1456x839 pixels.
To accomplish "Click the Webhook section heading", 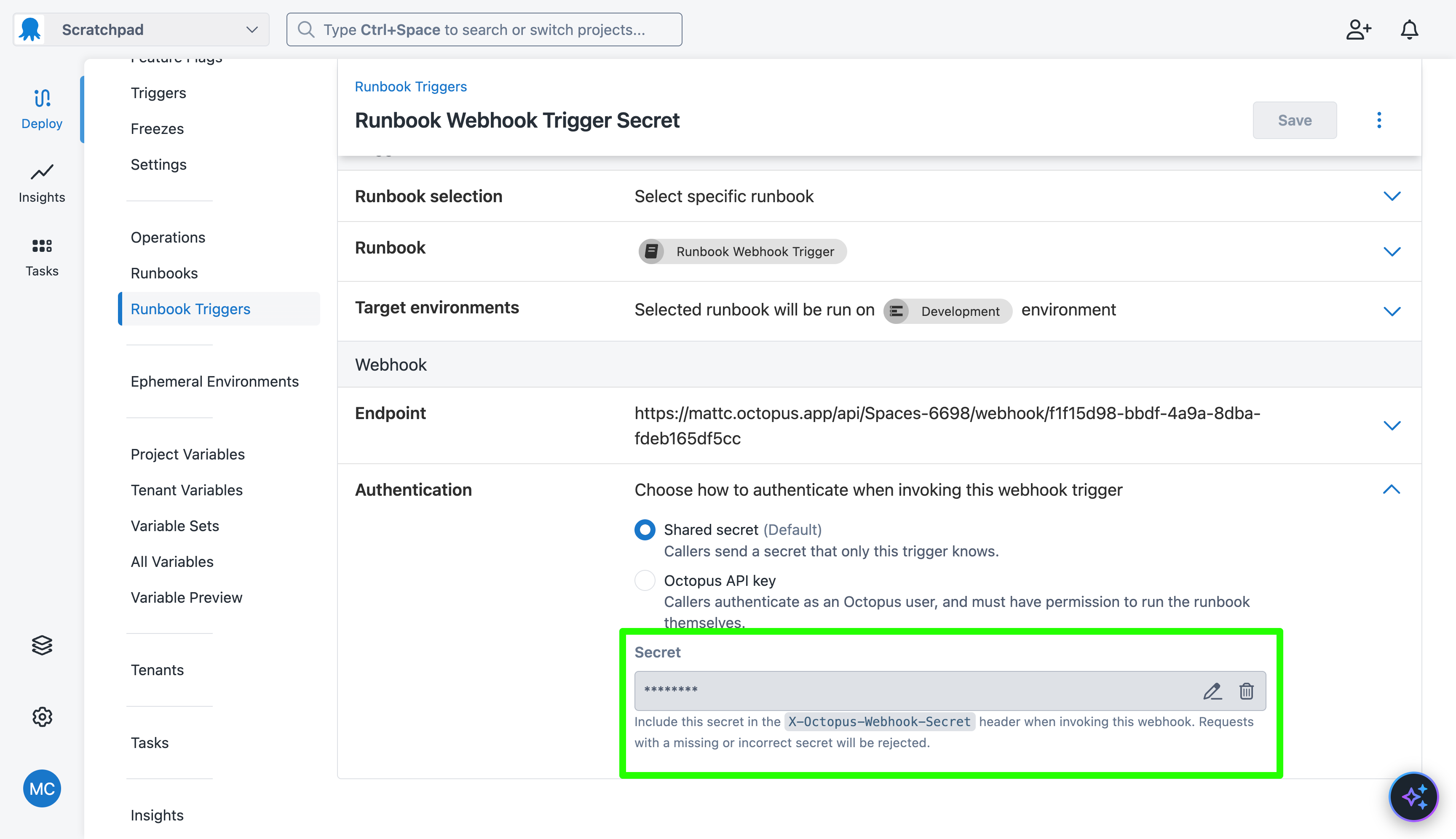I will [x=391, y=364].
